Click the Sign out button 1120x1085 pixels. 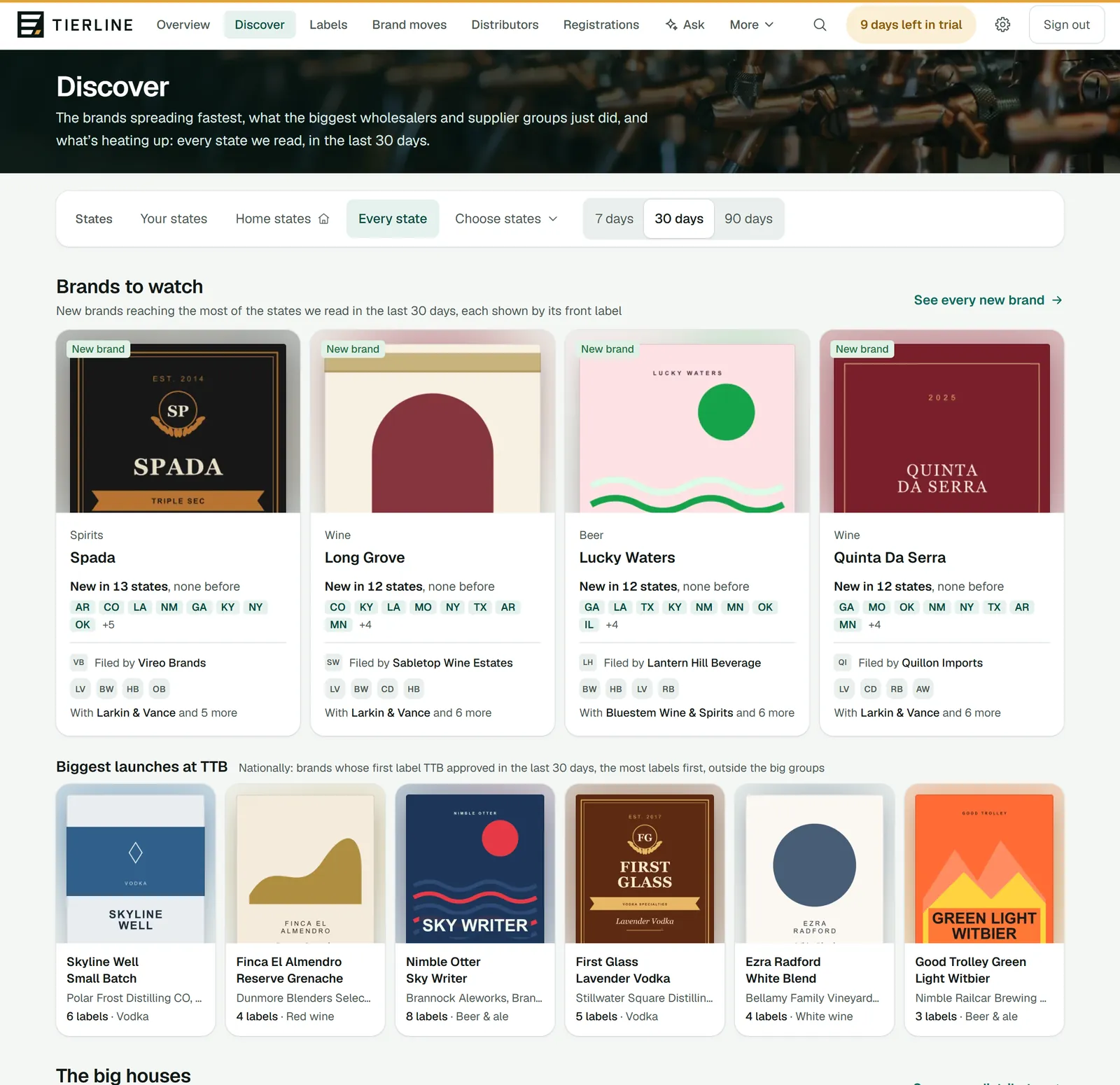(1066, 24)
